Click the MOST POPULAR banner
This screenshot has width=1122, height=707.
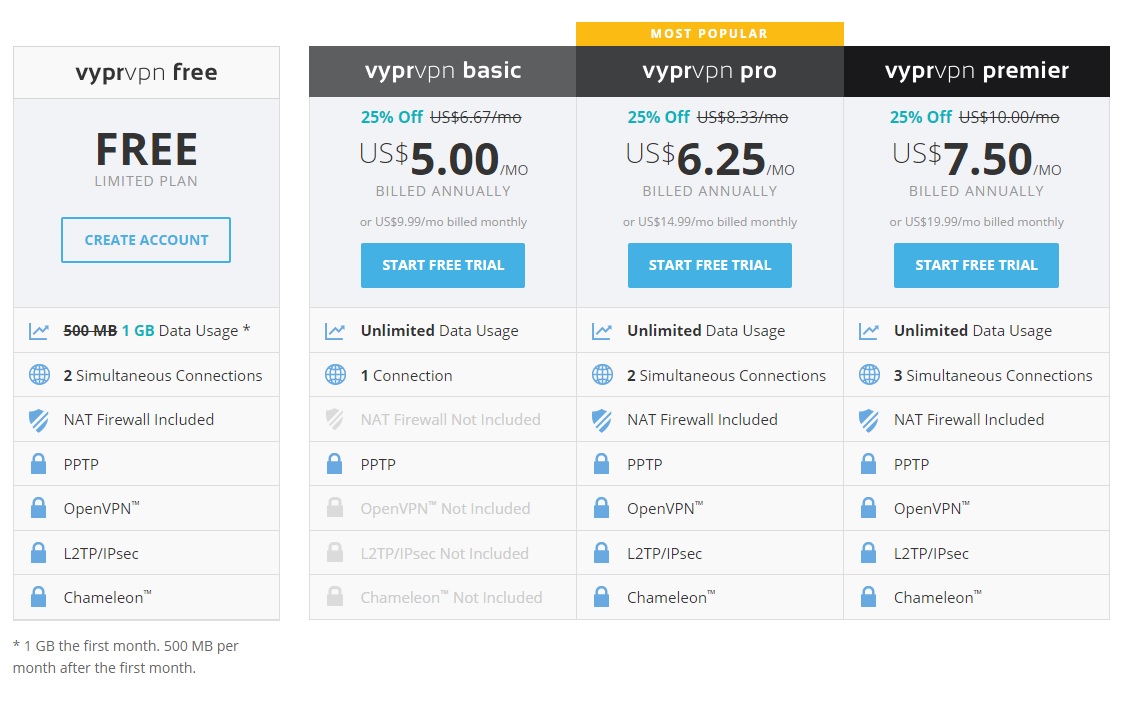[710, 34]
